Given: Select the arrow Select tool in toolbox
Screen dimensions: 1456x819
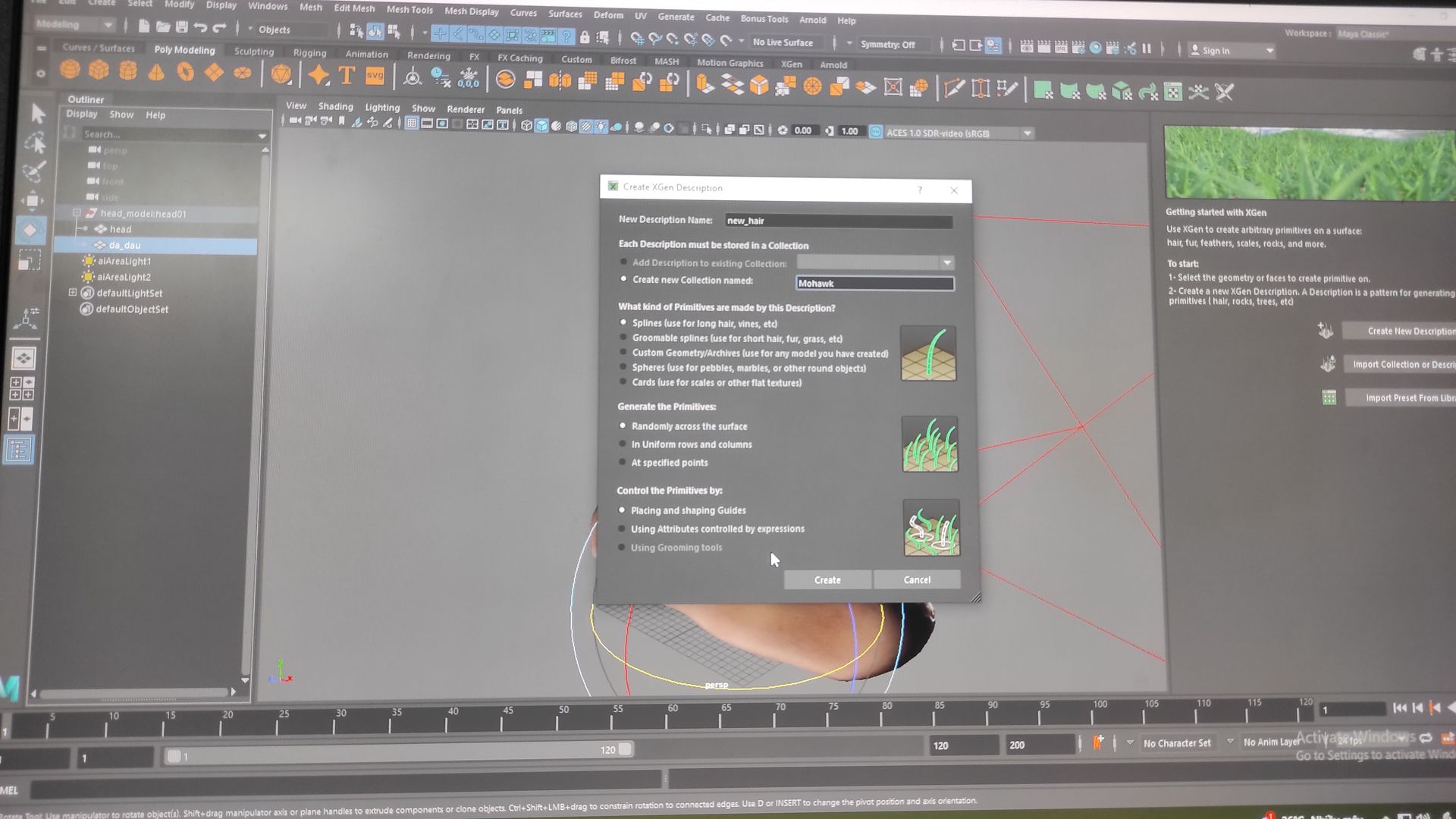Looking at the screenshot, I should coord(38,114).
